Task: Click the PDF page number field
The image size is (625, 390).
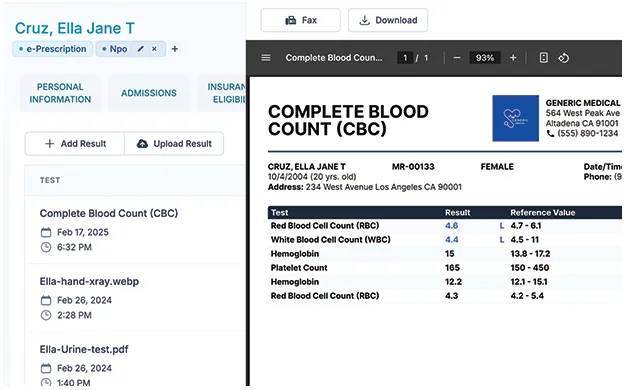Action: point(405,58)
